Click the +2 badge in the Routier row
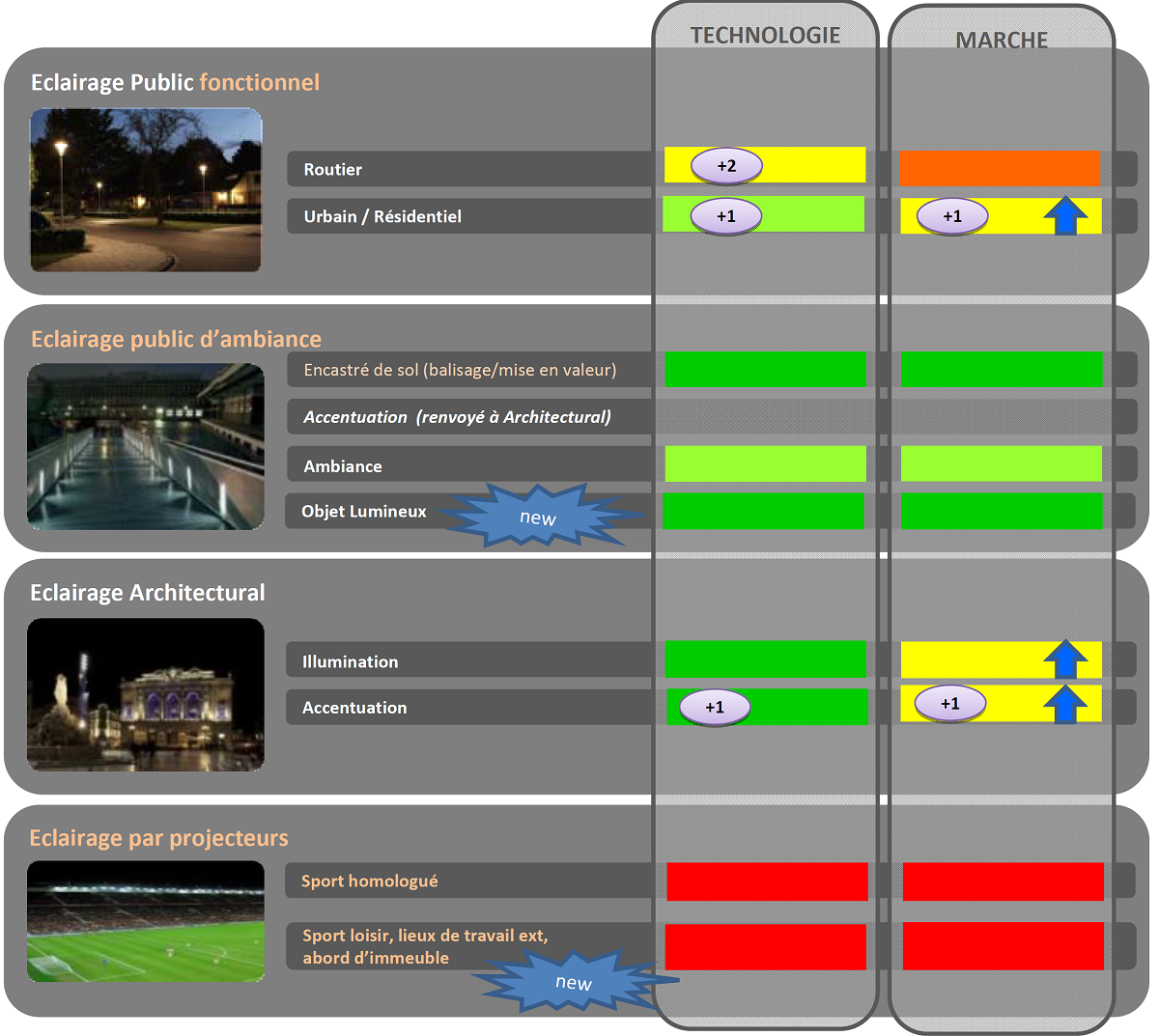Image resolution: width=1159 pixels, height=1036 pixels. pos(726,166)
